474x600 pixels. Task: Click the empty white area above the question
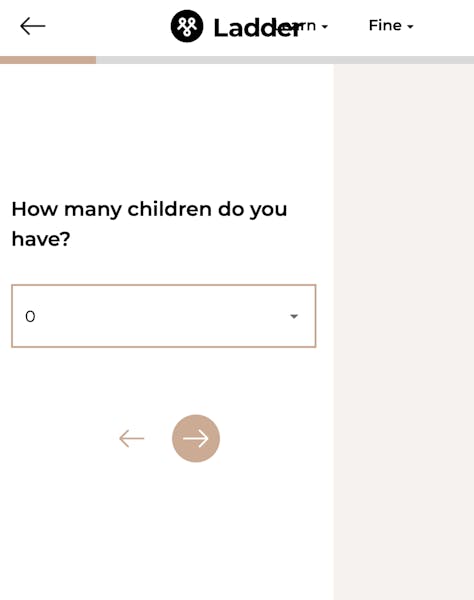click(x=166, y=130)
